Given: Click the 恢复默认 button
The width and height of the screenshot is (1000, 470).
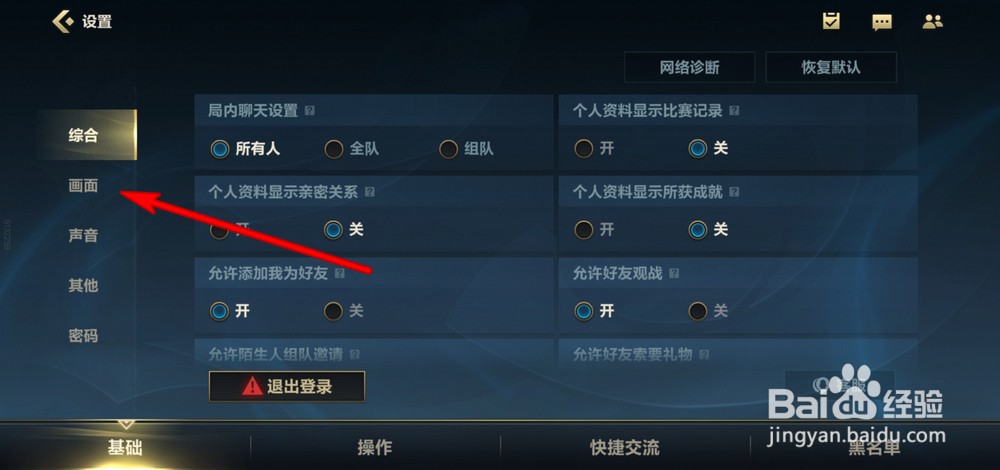Looking at the screenshot, I should tap(831, 67).
